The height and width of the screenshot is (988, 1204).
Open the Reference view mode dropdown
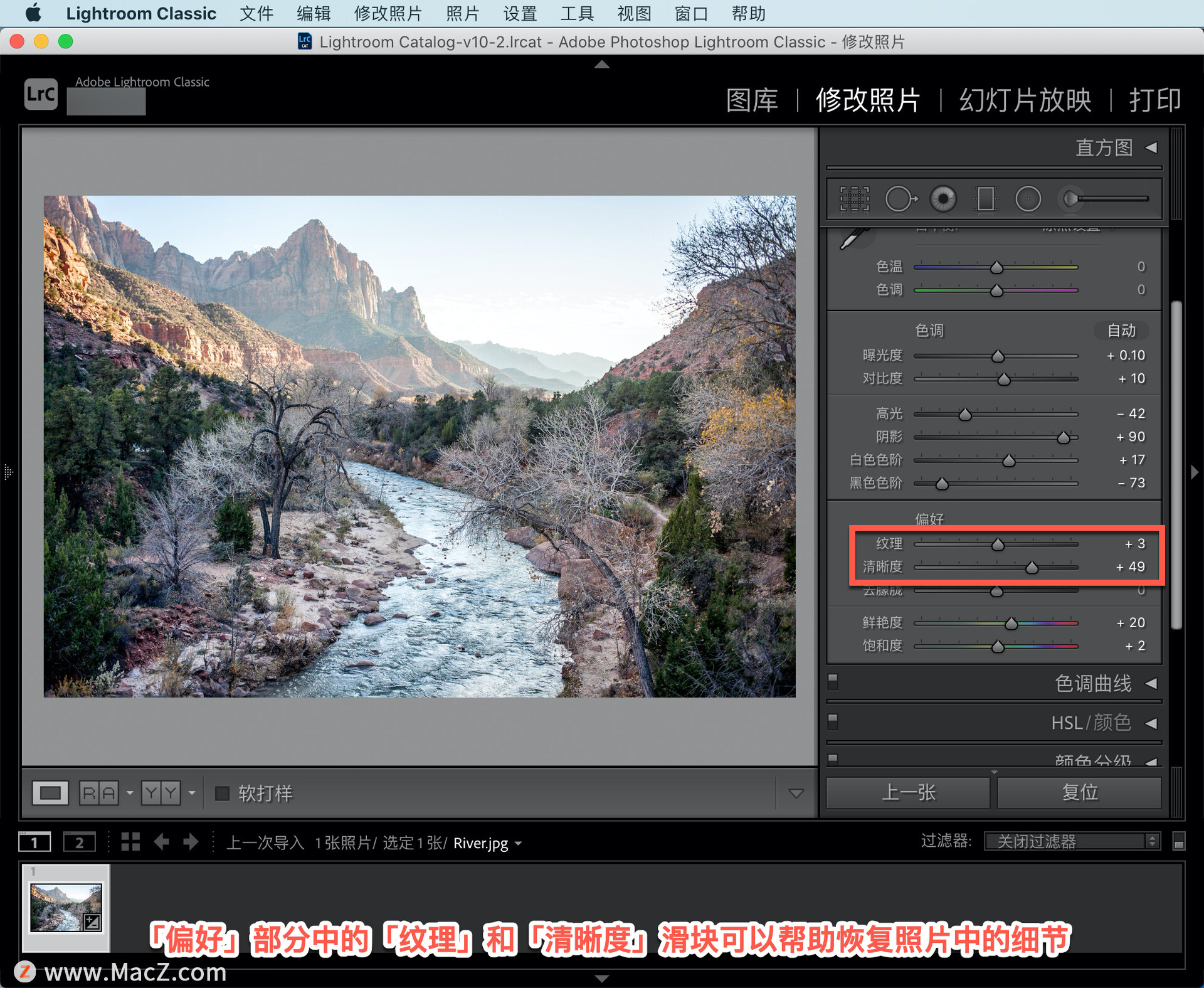point(130,793)
